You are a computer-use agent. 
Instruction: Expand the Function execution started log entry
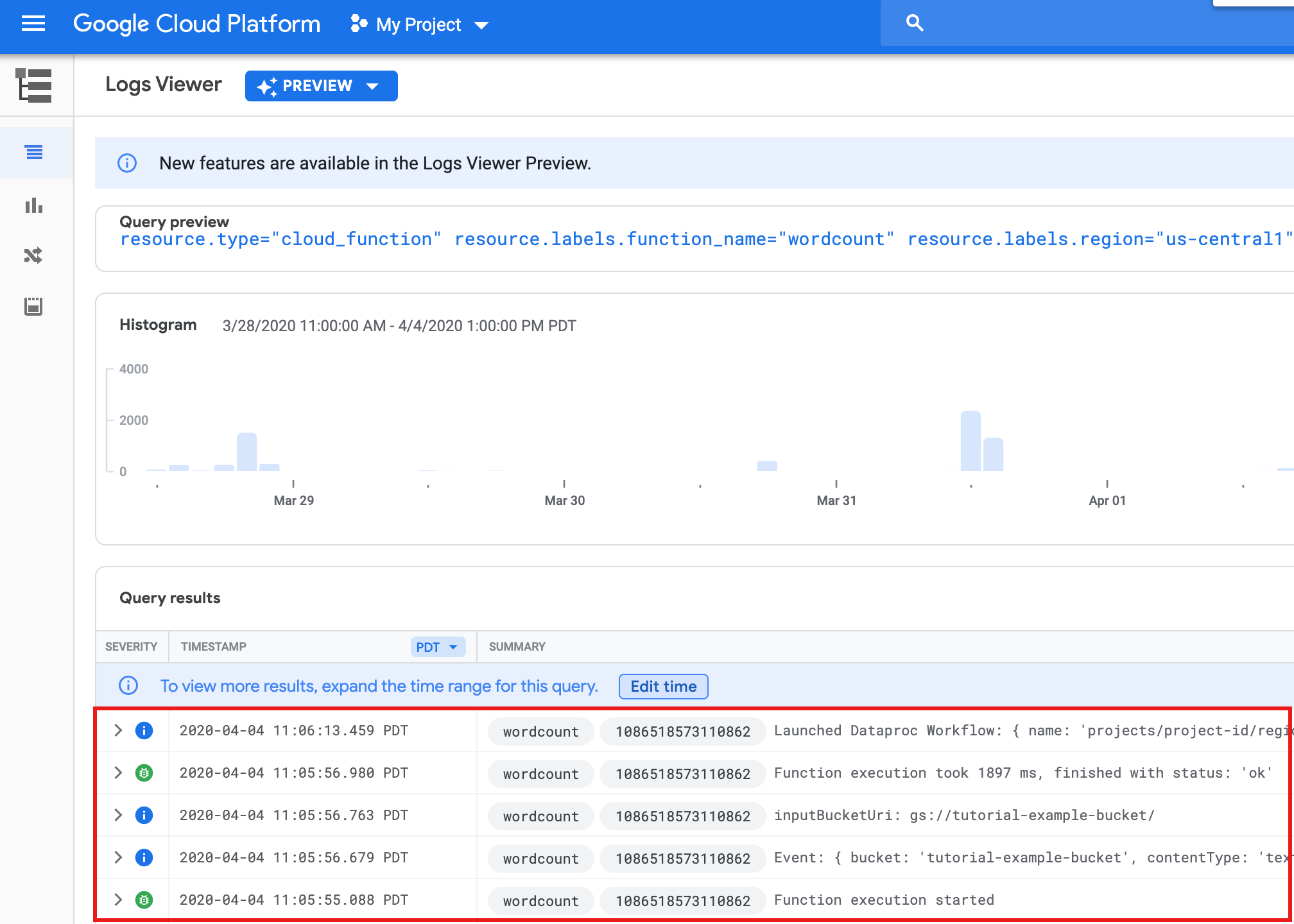[x=118, y=900]
